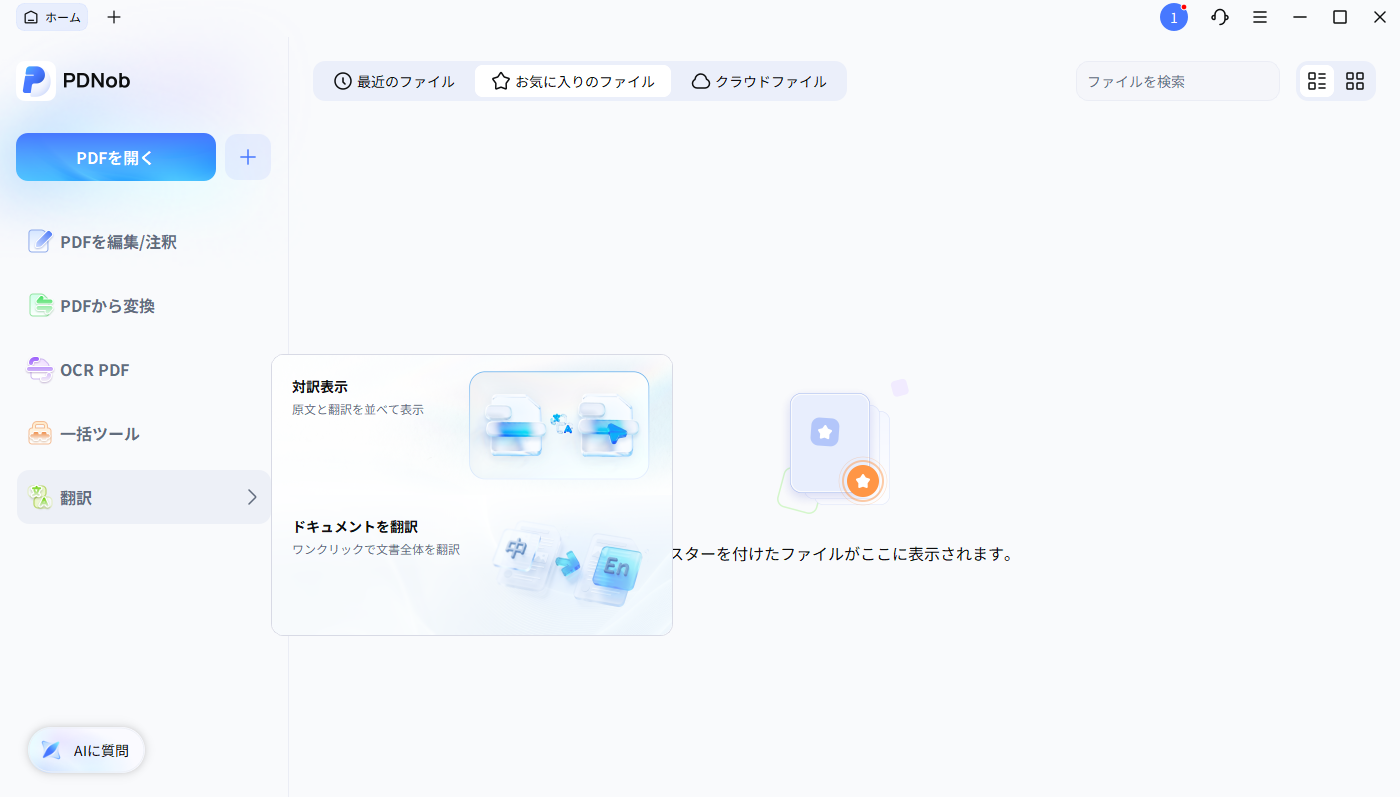Screen dimensions: 1400x797
Task: Open the PDFを開く button
Action: (x=116, y=157)
